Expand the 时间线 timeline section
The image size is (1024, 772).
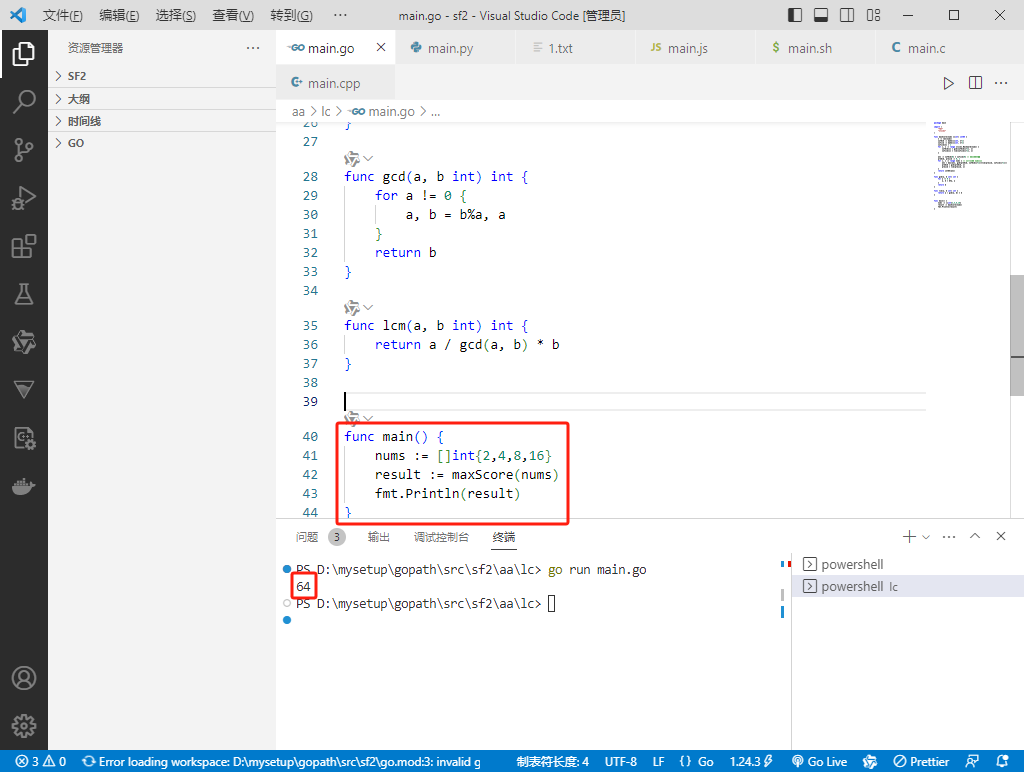pos(162,121)
